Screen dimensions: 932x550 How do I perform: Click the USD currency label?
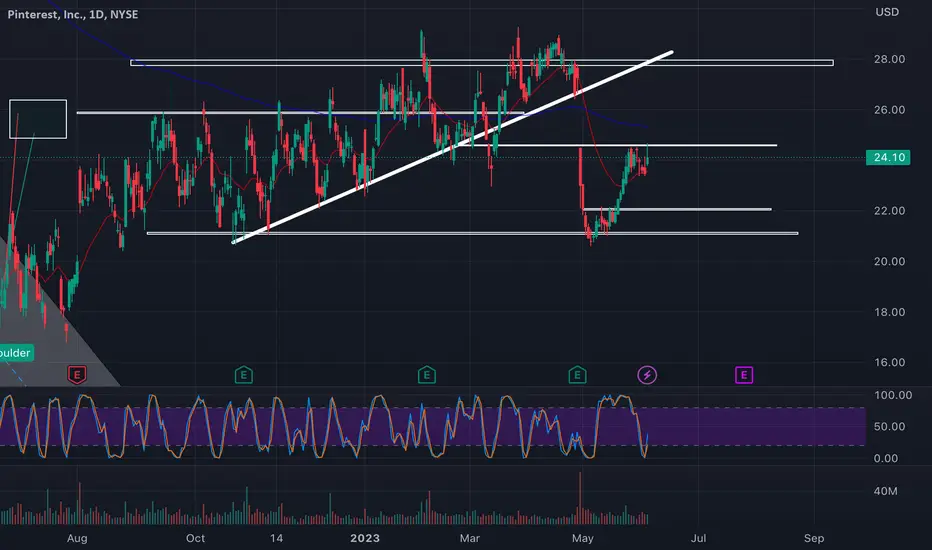[x=887, y=12]
